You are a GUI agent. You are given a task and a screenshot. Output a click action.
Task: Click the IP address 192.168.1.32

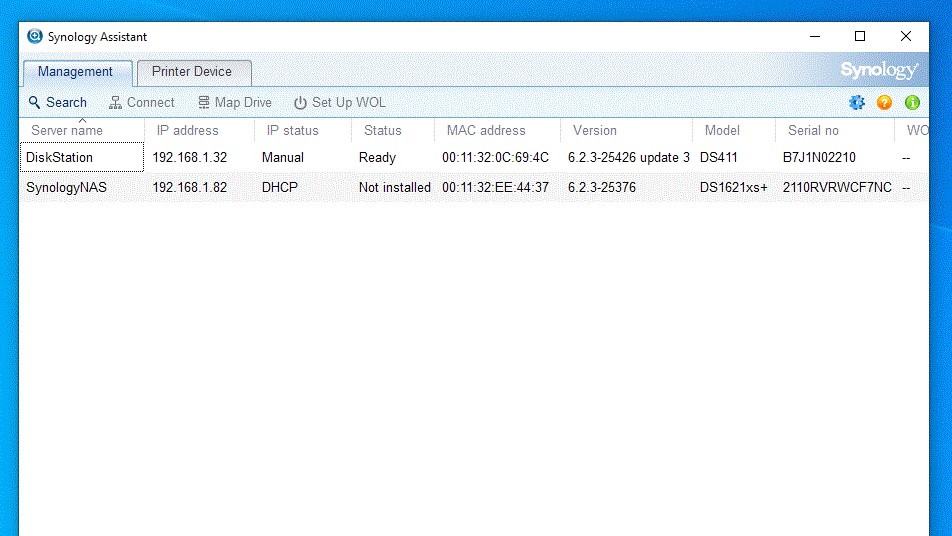[189, 158]
